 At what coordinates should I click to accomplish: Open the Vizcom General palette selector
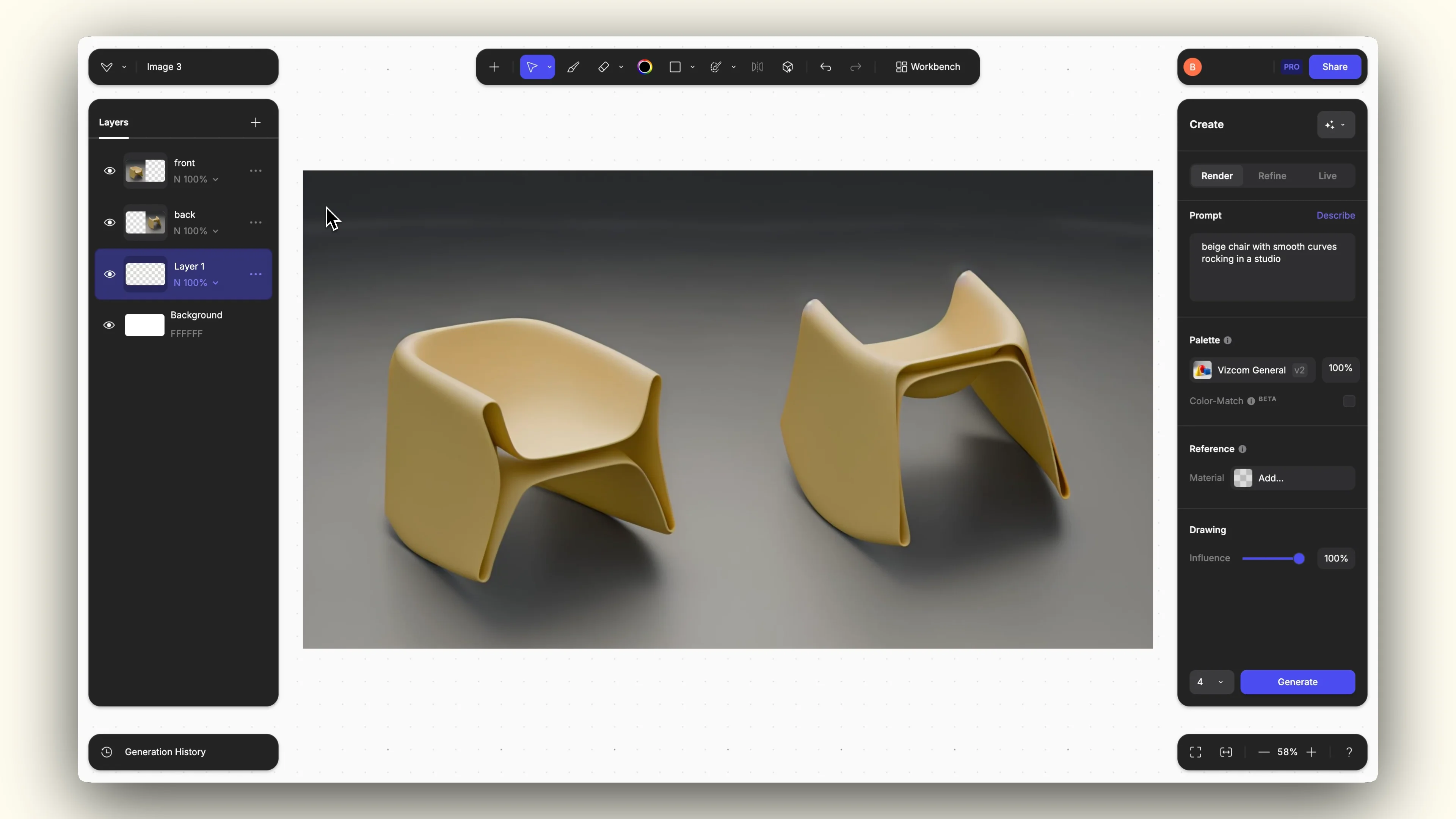click(x=1251, y=370)
